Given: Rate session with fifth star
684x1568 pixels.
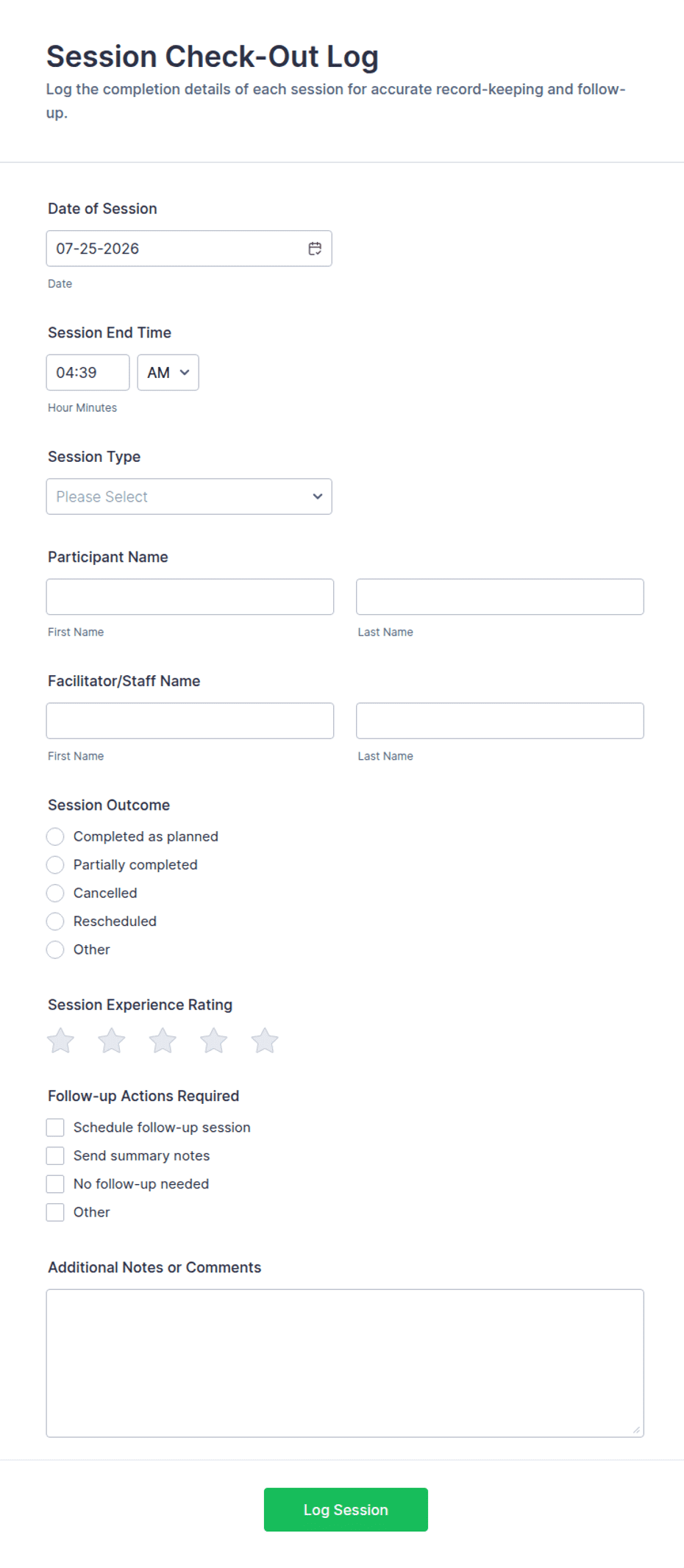Looking at the screenshot, I should click(265, 1041).
